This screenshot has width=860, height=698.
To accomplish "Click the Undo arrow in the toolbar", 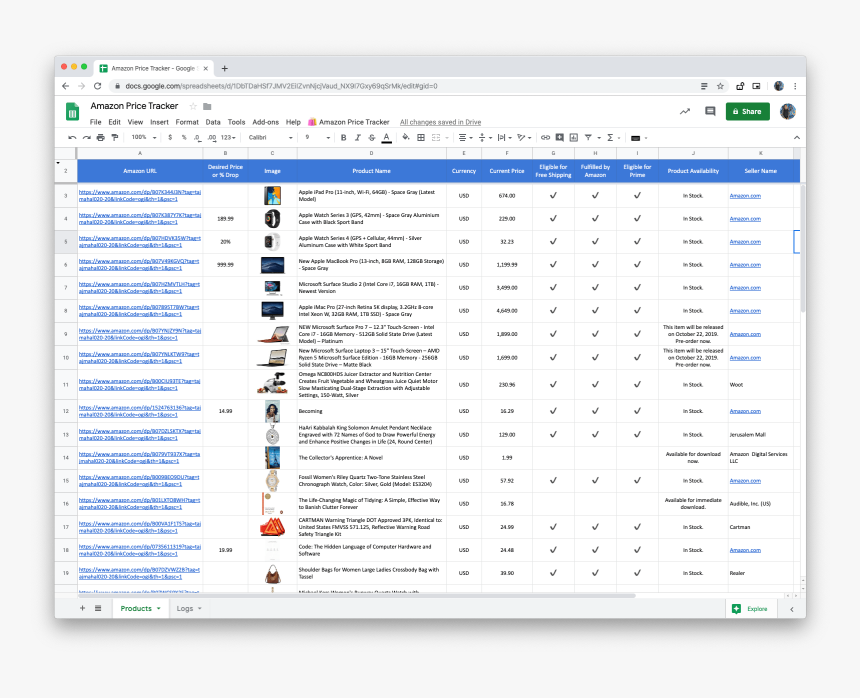I will [72, 138].
